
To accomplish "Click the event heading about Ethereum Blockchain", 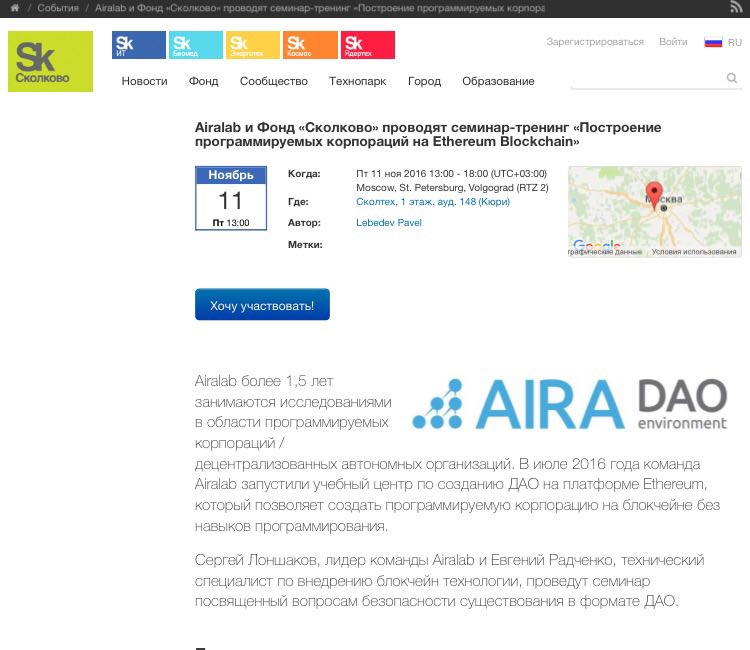I will [428, 134].
